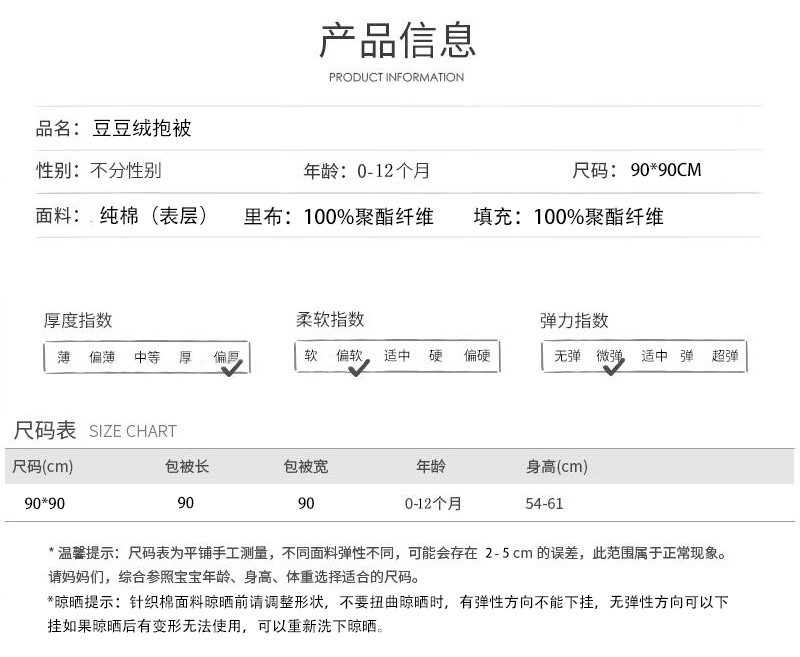
Task: Choose 偏硬 on the softness scale
Action: pos(477,355)
